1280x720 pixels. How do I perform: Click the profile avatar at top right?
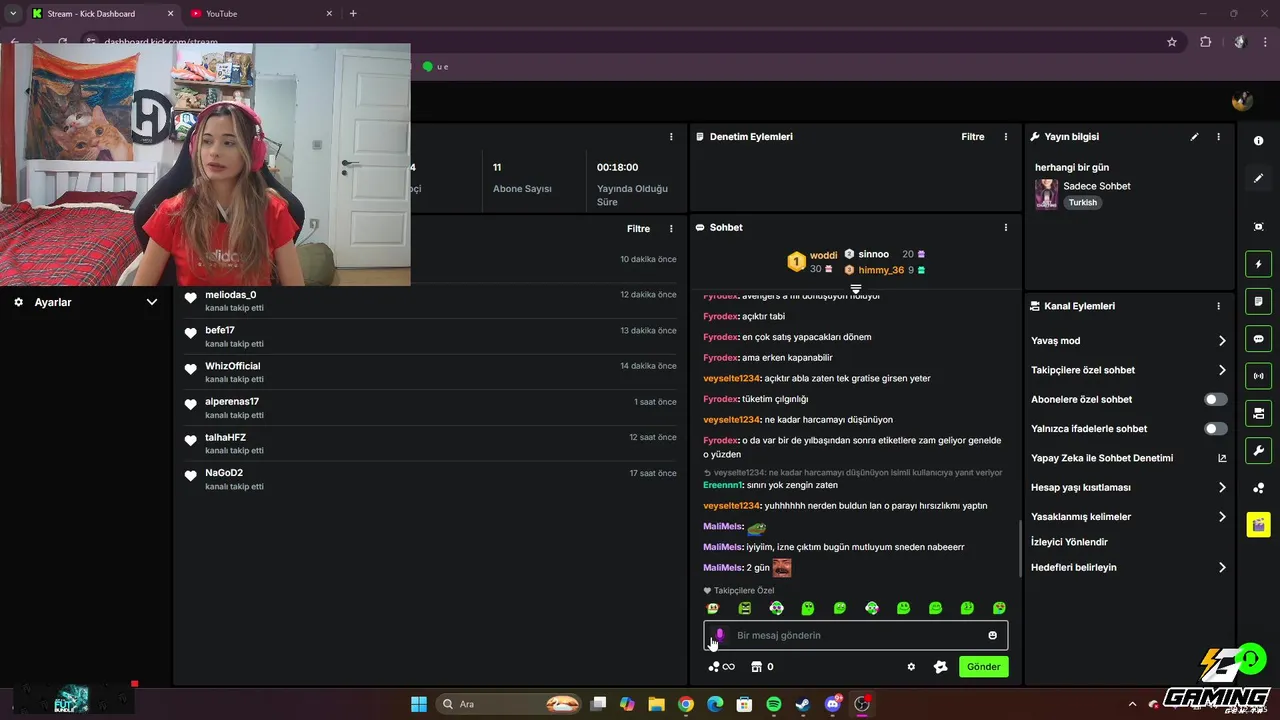[1242, 101]
